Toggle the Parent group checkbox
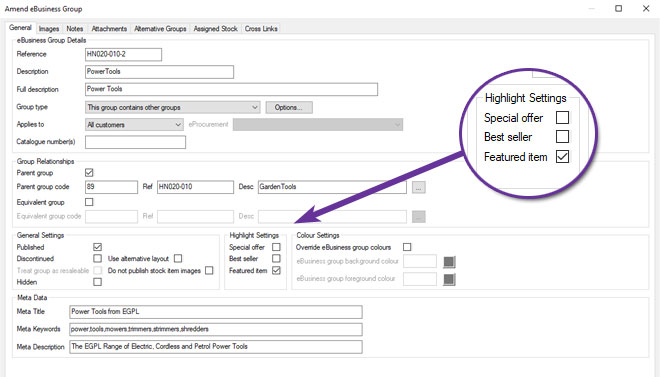This screenshot has height=377, width=660. point(89,173)
